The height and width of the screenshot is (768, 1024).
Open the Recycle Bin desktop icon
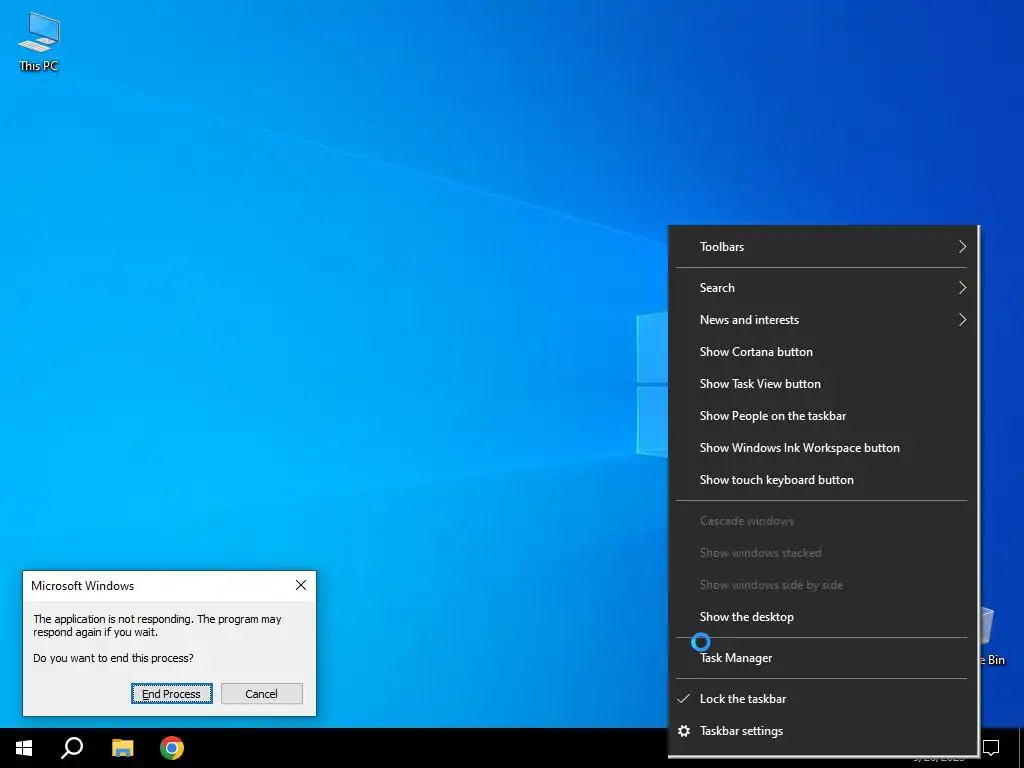[991, 637]
